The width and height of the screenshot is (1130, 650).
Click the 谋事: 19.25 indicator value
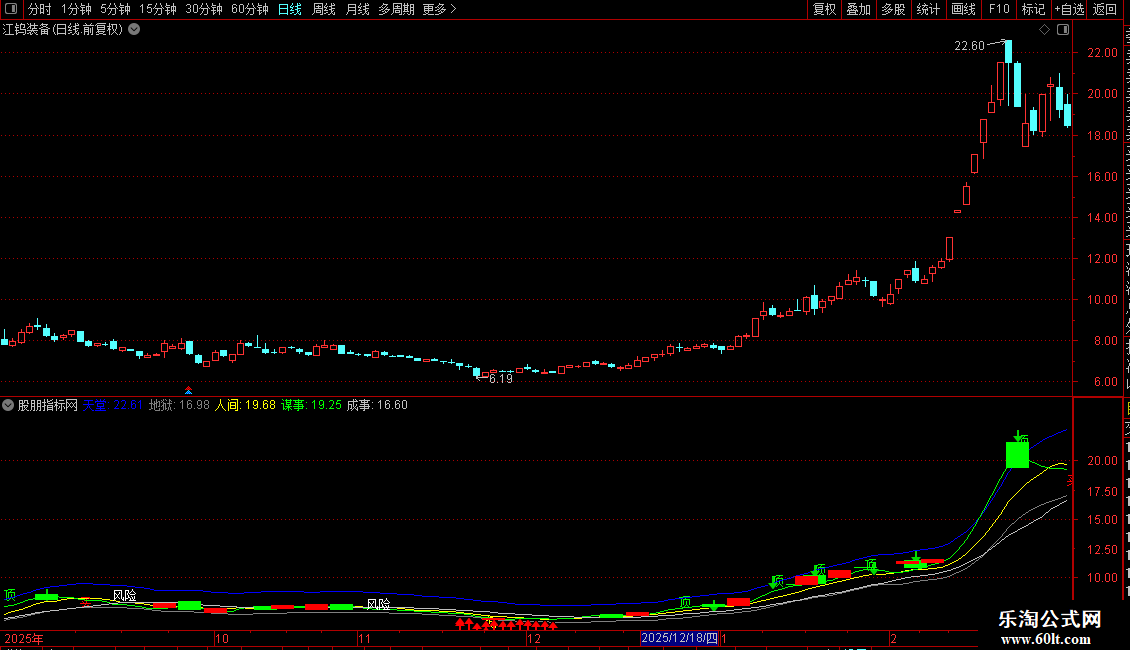[x=311, y=405]
